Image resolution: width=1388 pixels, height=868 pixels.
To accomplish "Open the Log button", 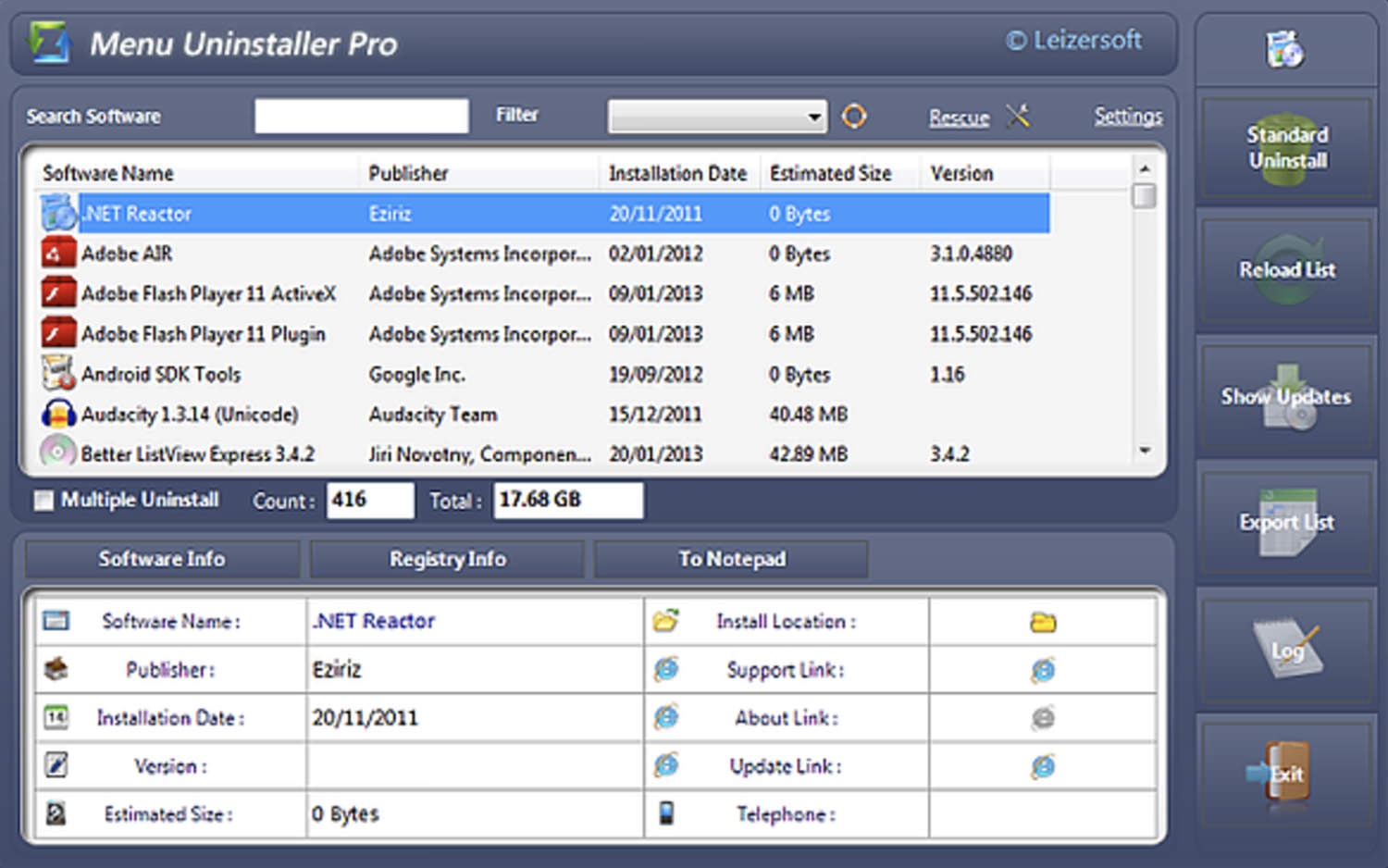I will [1286, 651].
